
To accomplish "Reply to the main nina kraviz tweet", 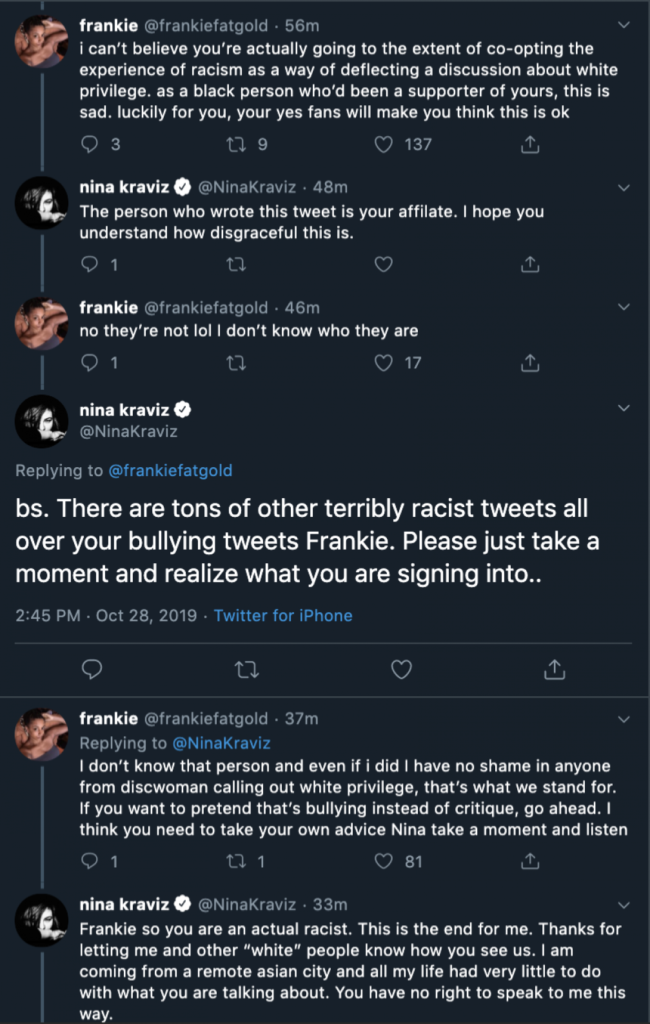I will pos(91,668).
